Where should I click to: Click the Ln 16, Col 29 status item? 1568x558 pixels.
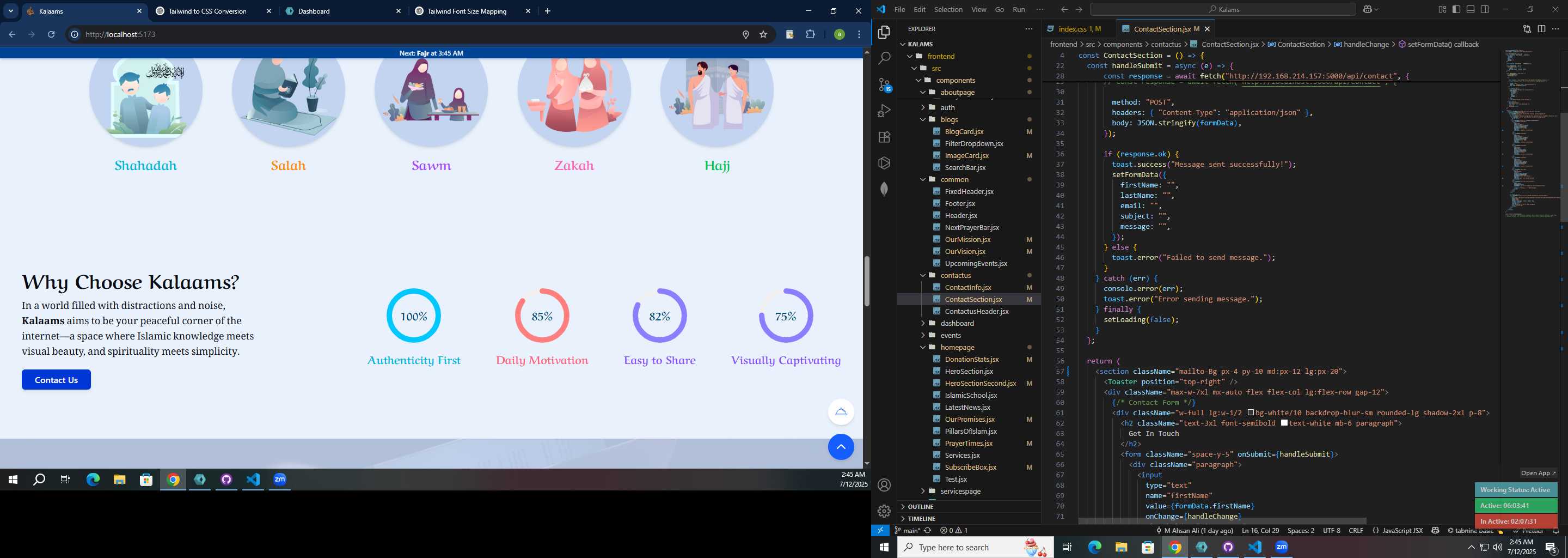pyautogui.click(x=1260, y=531)
